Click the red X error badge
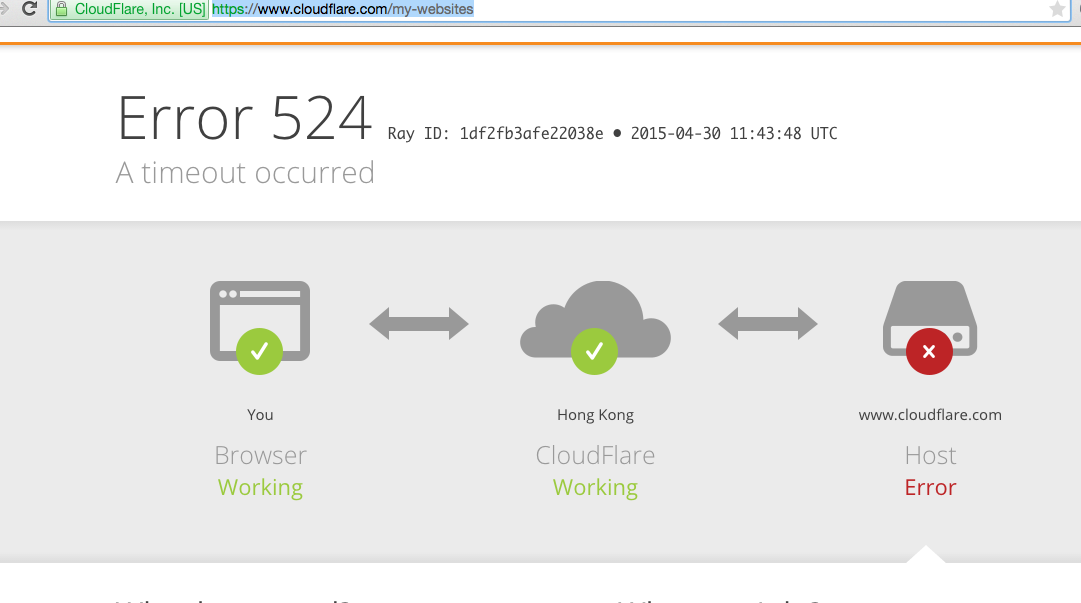The width and height of the screenshot is (1081, 603). point(929,351)
